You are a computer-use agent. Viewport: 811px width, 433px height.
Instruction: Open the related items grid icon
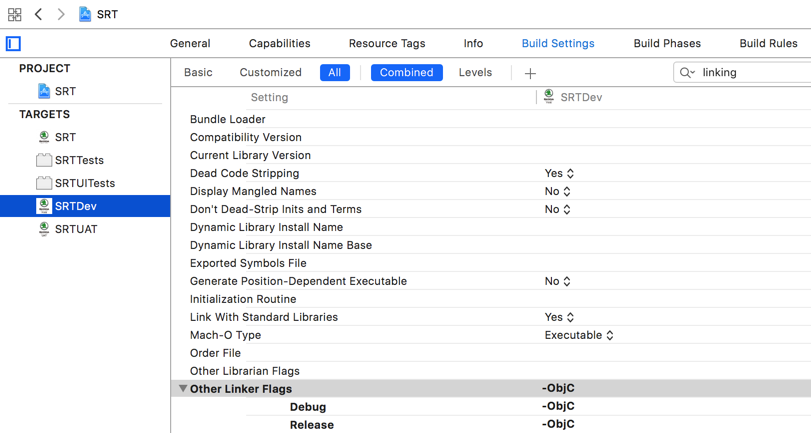click(x=14, y=14)
